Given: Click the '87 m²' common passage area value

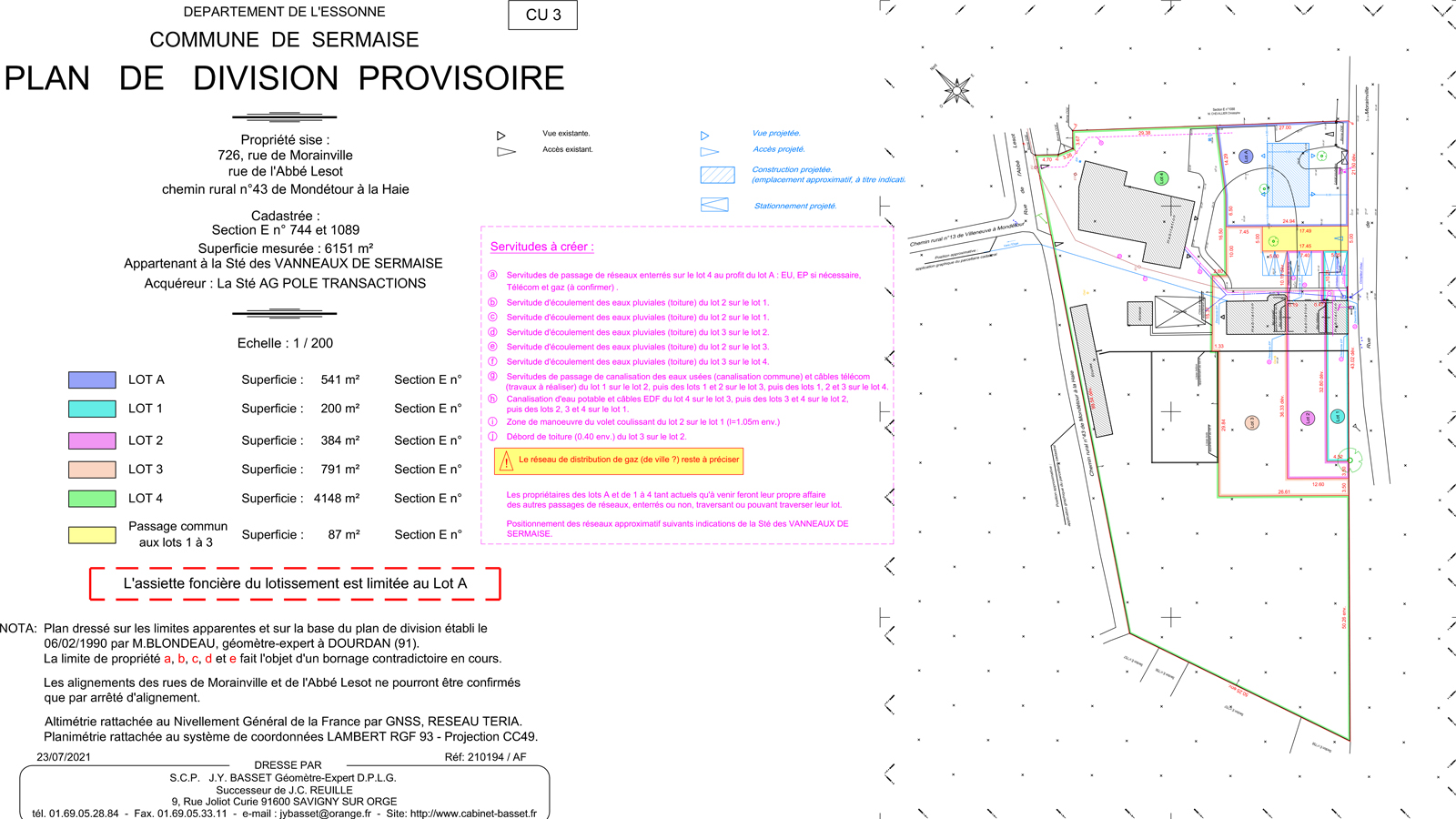Looking at the screenshot, I should [343, 535].
